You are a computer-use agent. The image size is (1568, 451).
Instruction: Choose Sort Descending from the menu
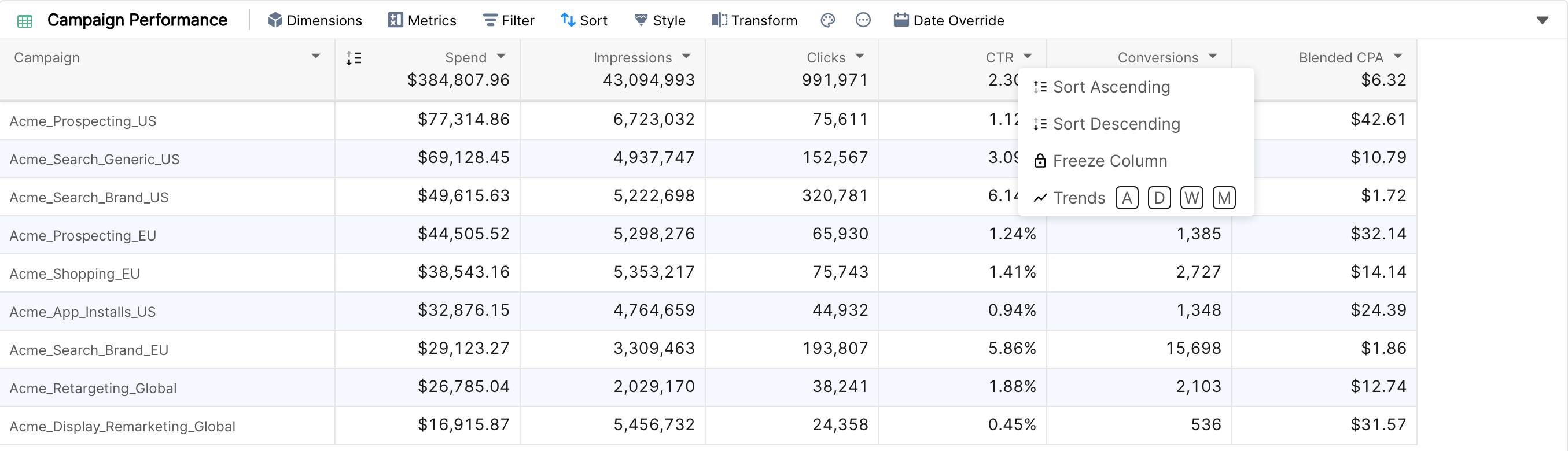(x=1136, y=124)
